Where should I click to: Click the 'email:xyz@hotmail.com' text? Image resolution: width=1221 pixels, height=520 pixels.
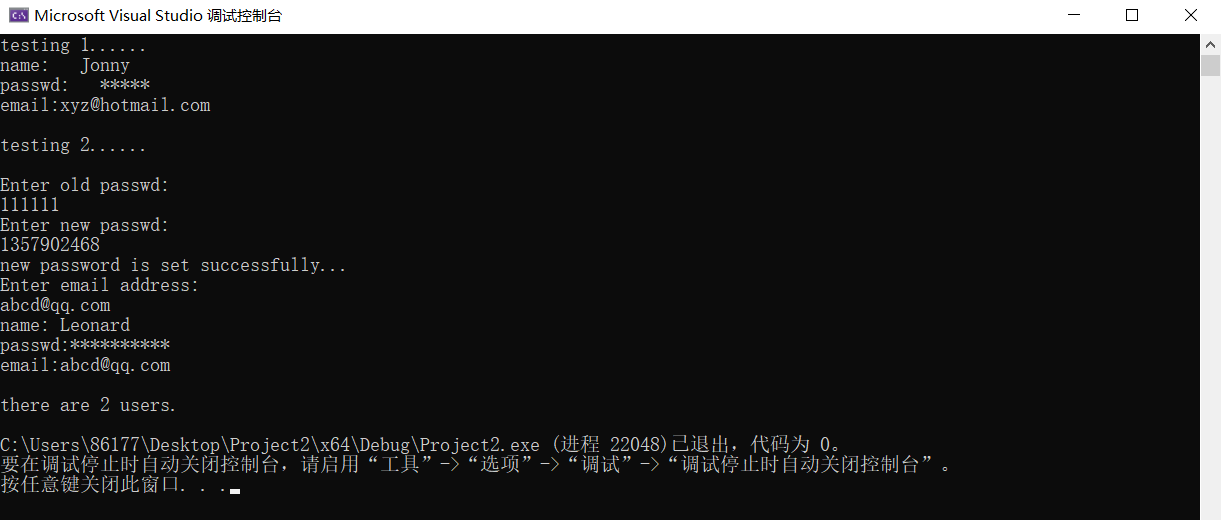(105, 105)
